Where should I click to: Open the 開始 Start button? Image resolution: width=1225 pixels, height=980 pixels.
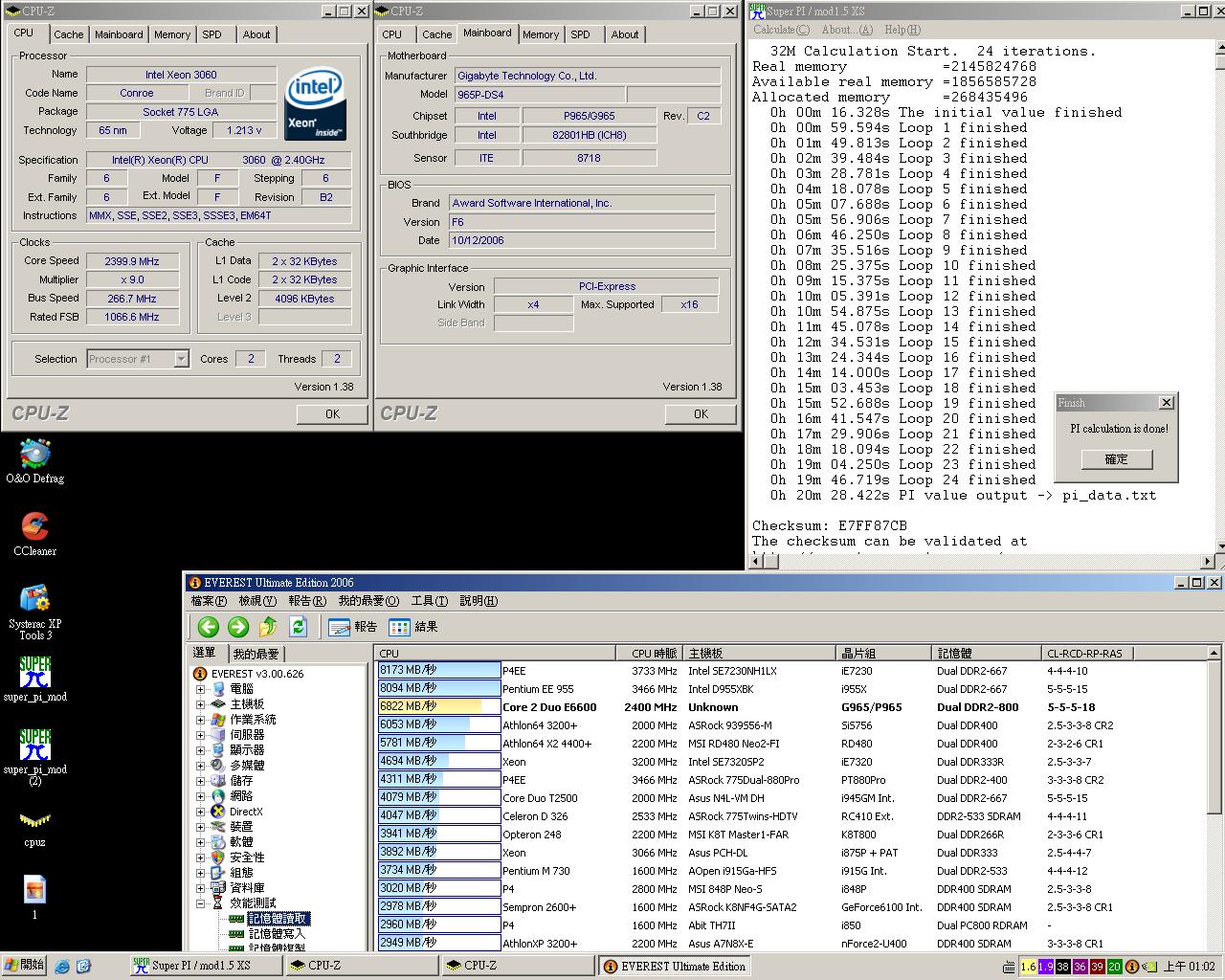click(24, 966)
